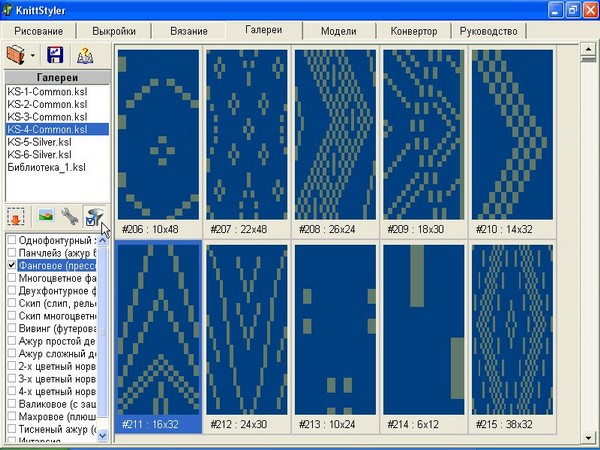This screenshot has height=450, width=600.
Task: Switch to the Рисование tab
Action: click(x=39, y=31)
